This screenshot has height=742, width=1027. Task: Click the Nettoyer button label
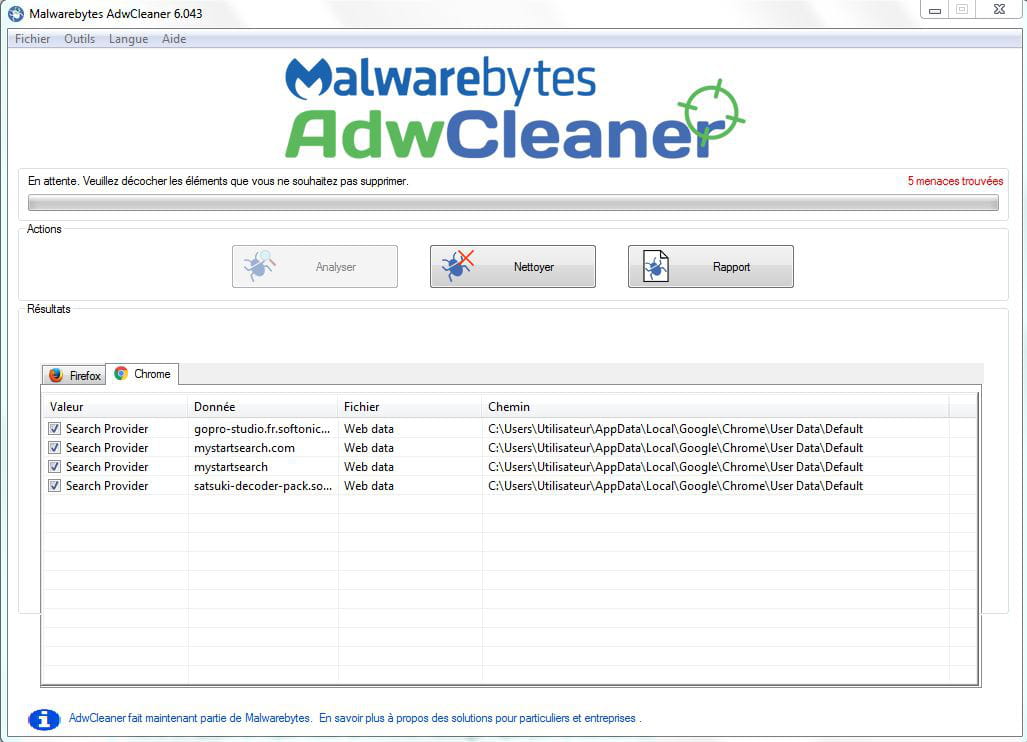pos(534,267)
